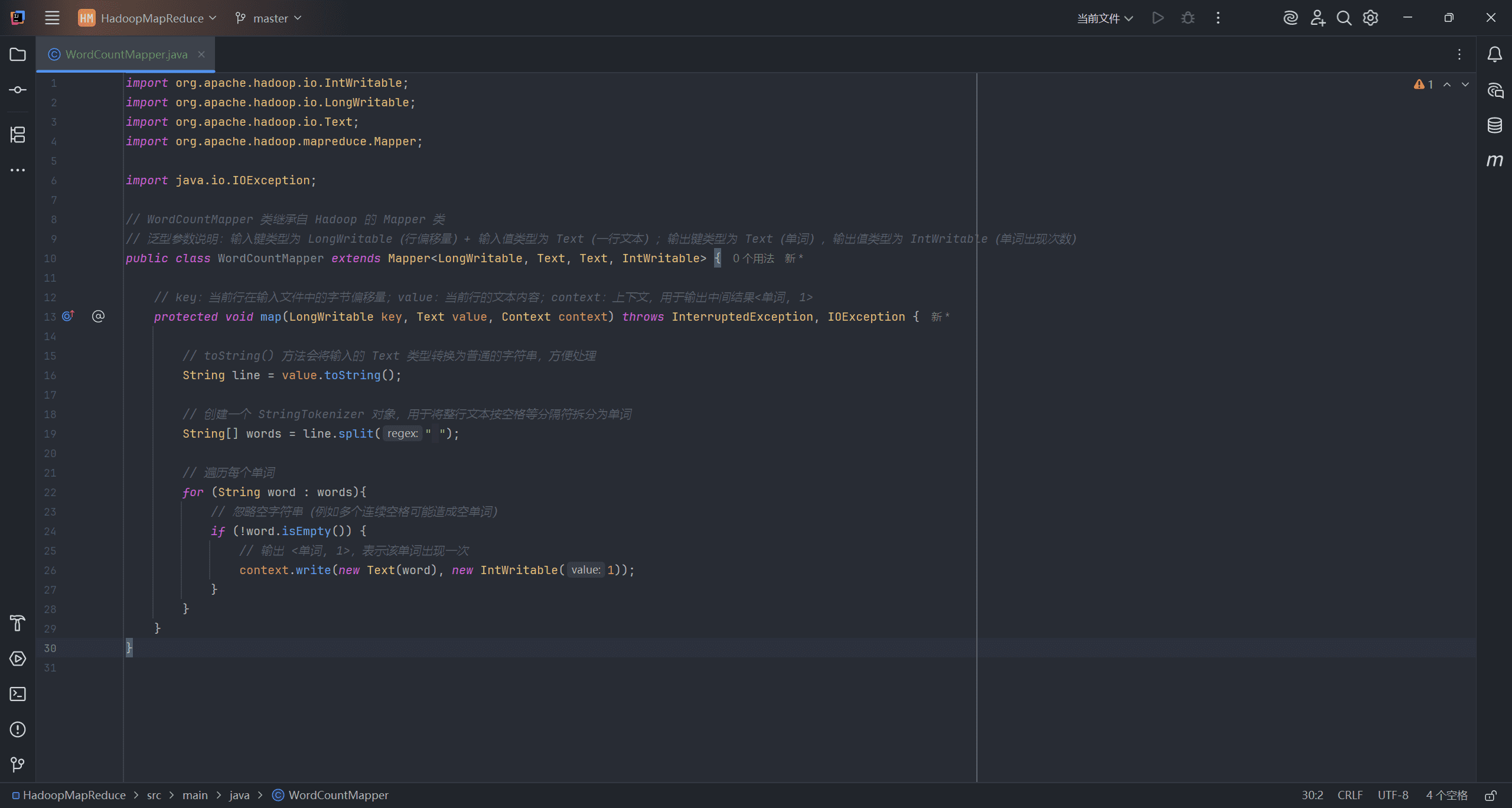Click the override gutter icon on line 13
The height and width of the screenshot is (808, 1512).
coord(69,316)
